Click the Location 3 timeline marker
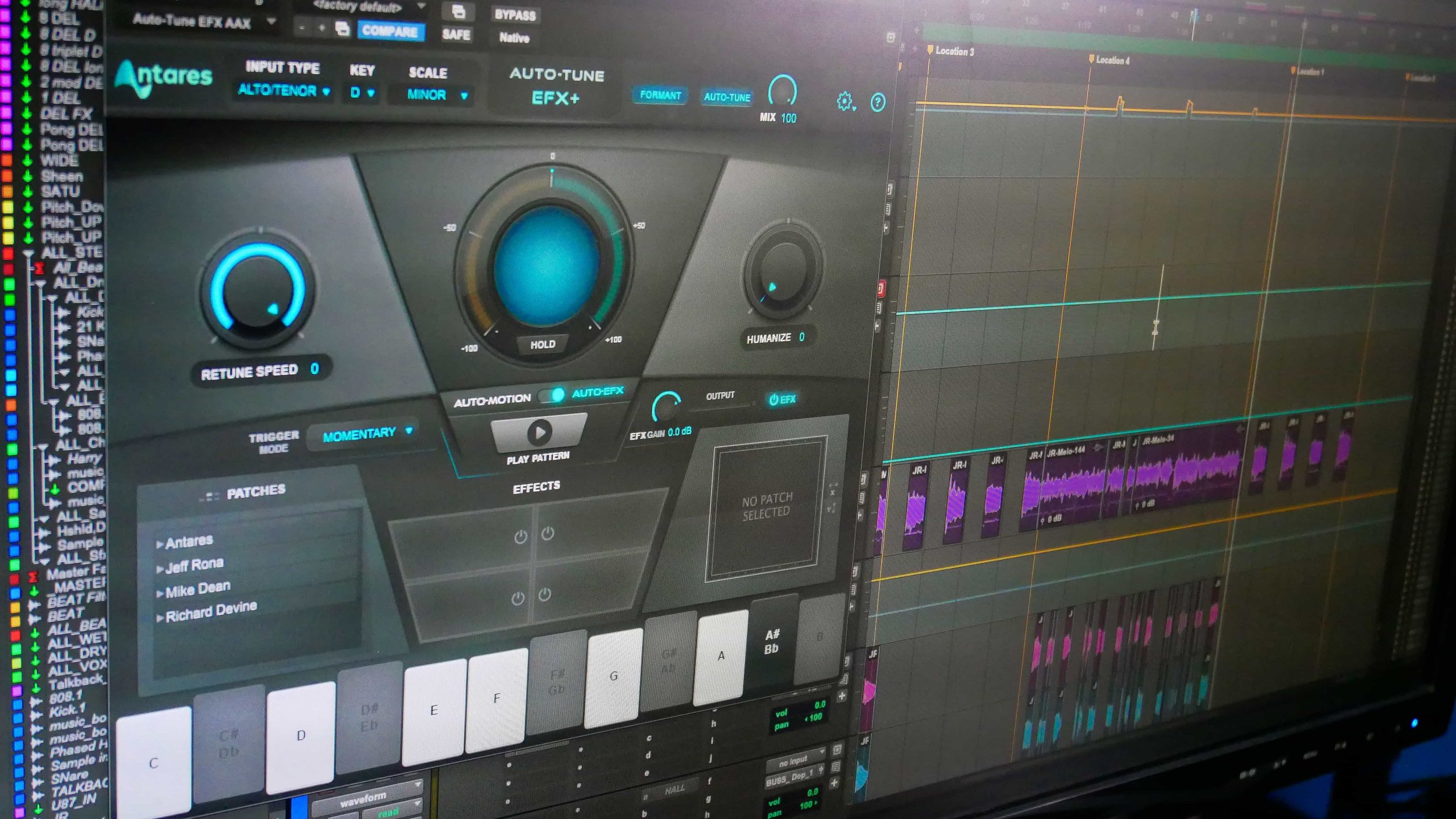 949,51
